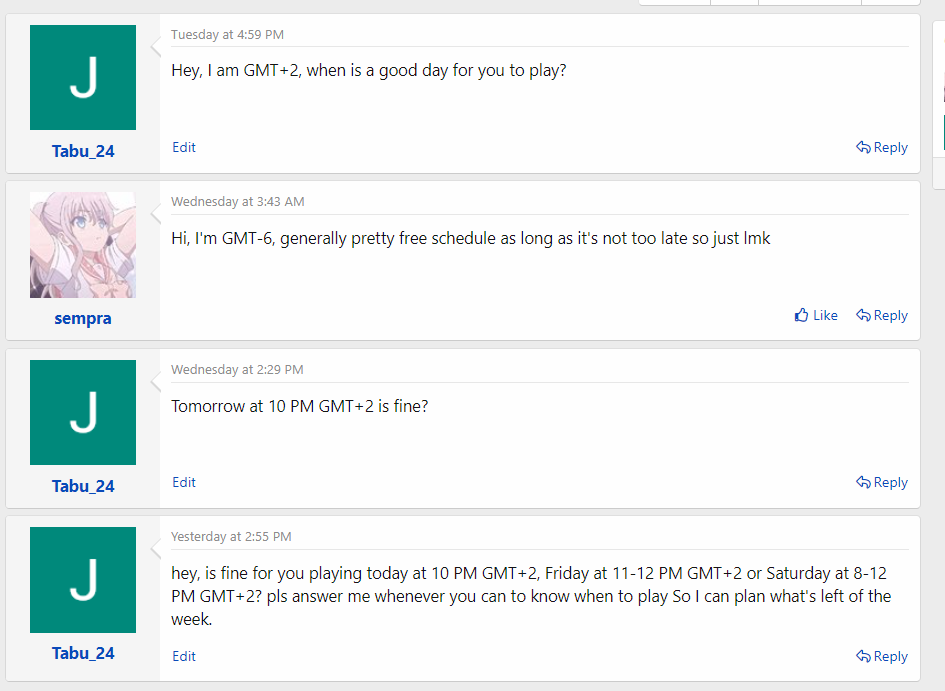Open 'Yesterday at 2:55 PM' timestamp link
The image size is (945, 691).
[231, 537]
